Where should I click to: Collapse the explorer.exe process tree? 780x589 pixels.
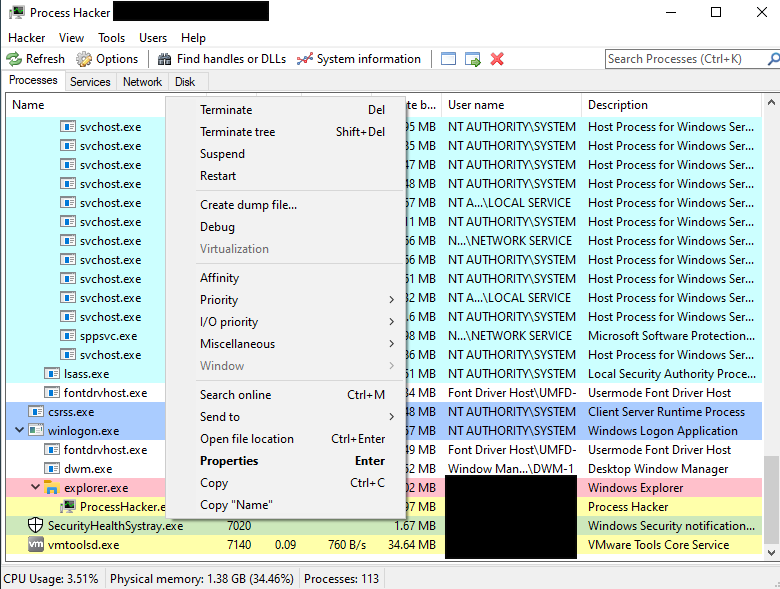(35, 488)
